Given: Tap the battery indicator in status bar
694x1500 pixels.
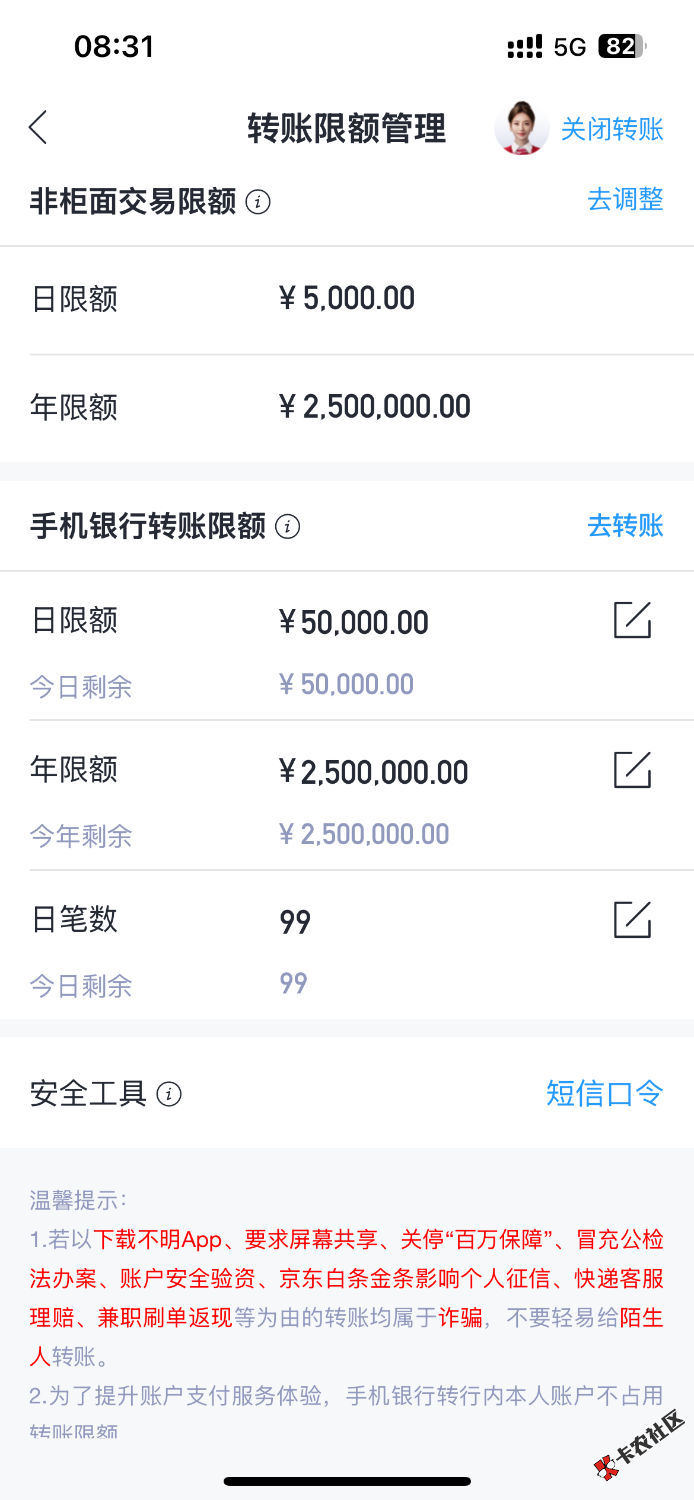Looking at the screenshot, I should tap(621, 46).
